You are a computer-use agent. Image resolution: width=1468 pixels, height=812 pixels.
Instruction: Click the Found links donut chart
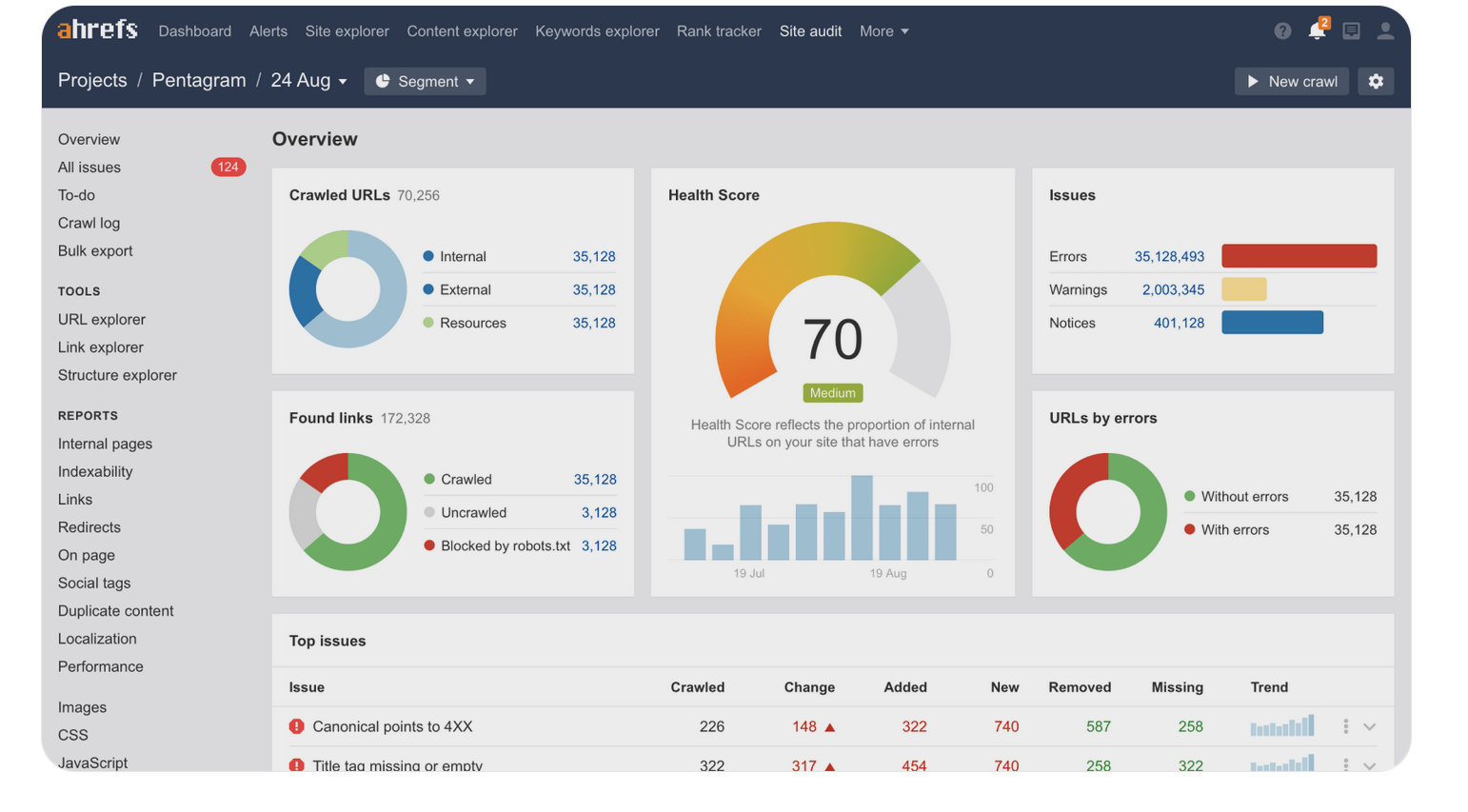coord(347,511)
